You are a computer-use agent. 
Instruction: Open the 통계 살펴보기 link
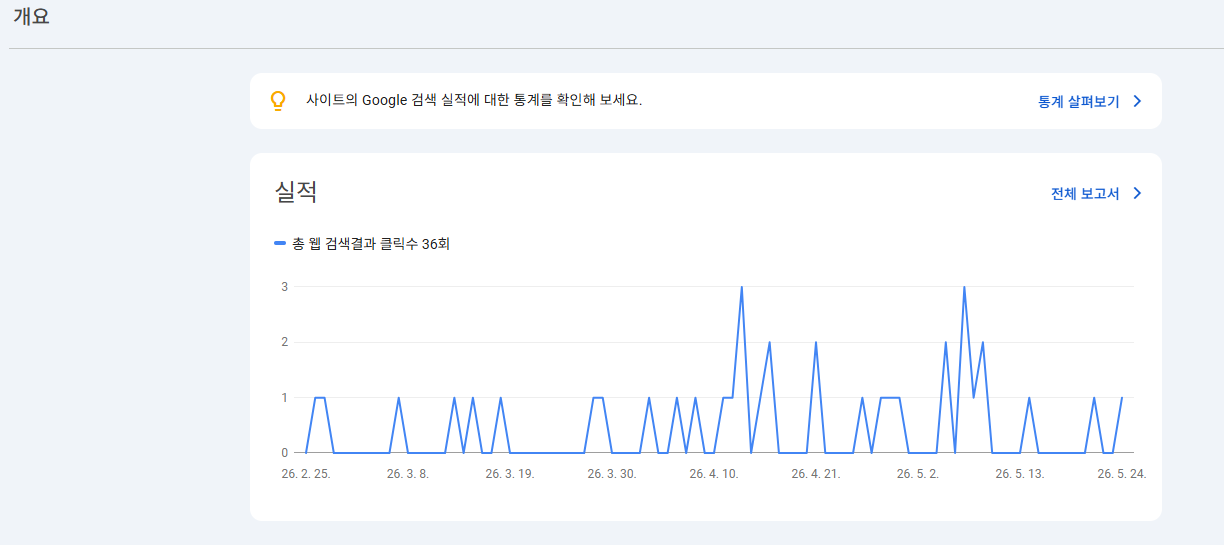pos(1078,102)
